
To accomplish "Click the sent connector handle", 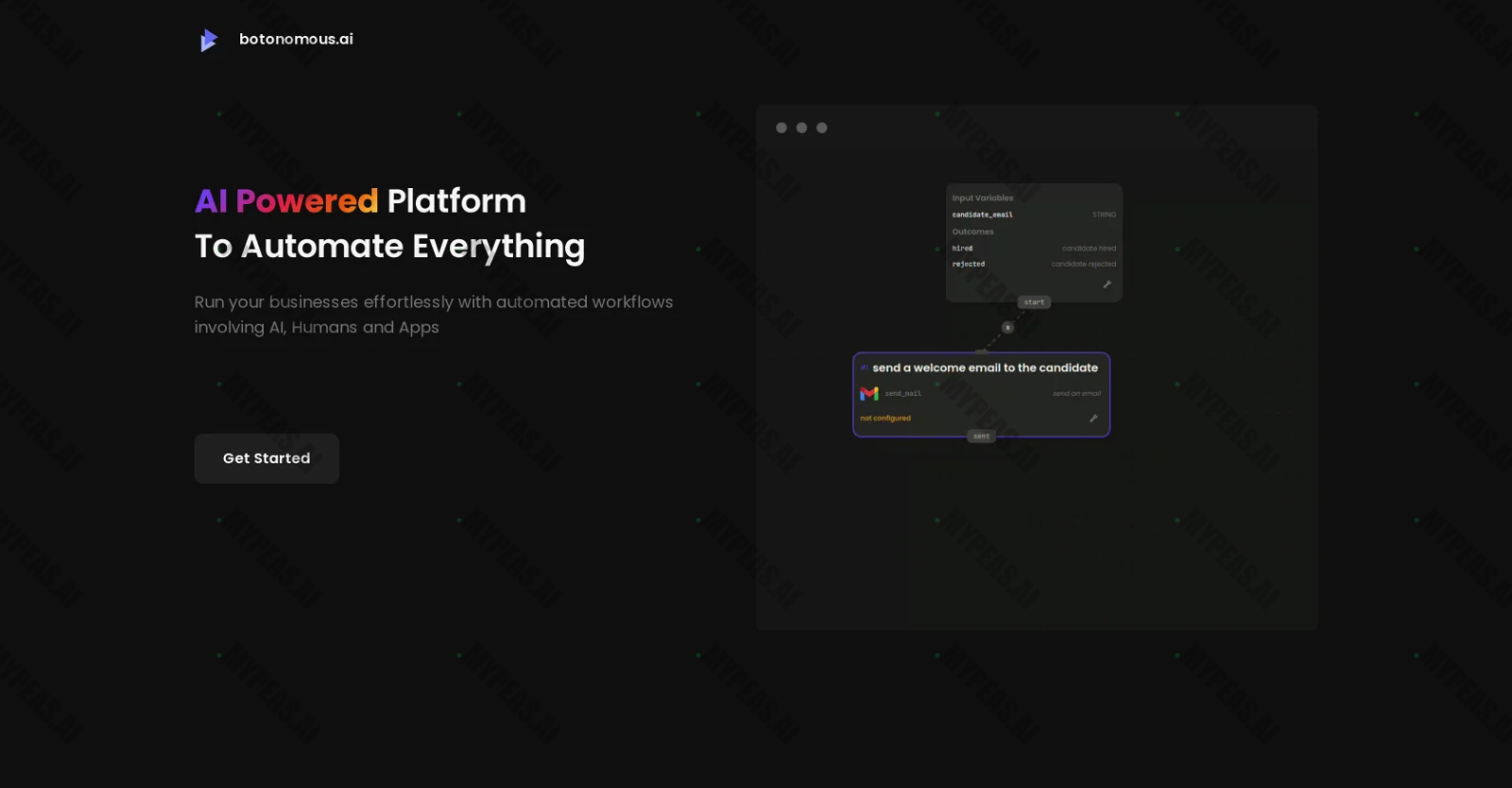I will [x=982, y=437].
